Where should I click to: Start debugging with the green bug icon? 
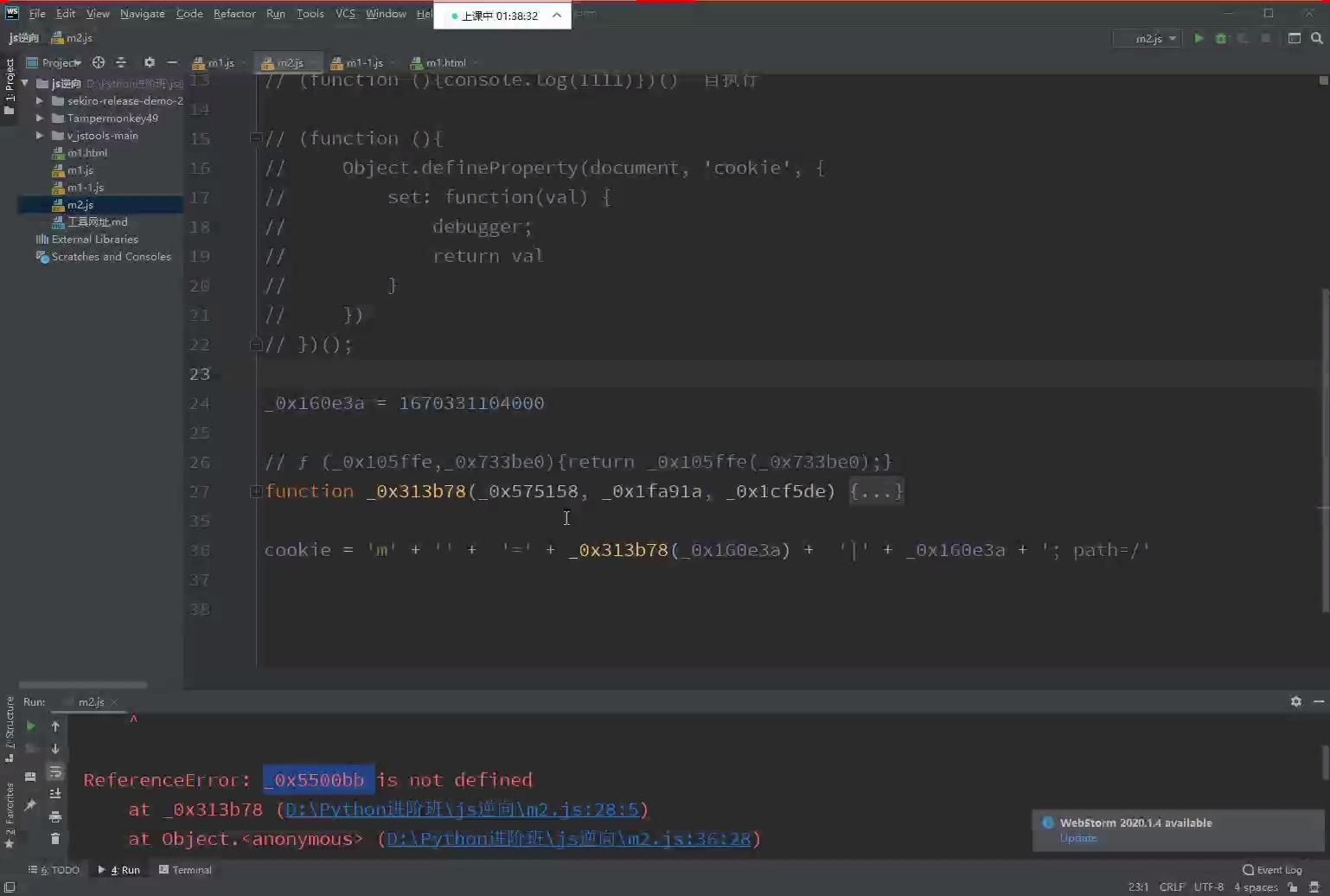pos(1221,38)
